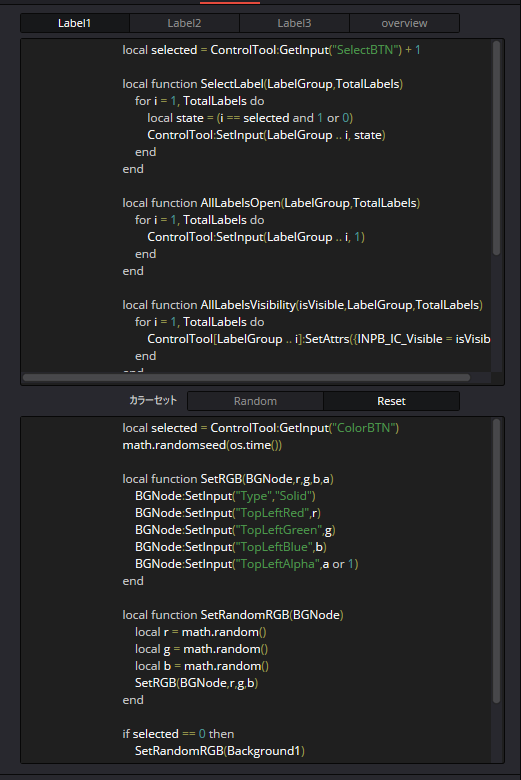Click the line 'BGNode:SetInput("Type","Solid")'
Screen dimensions: 521x780
[225, 496]
